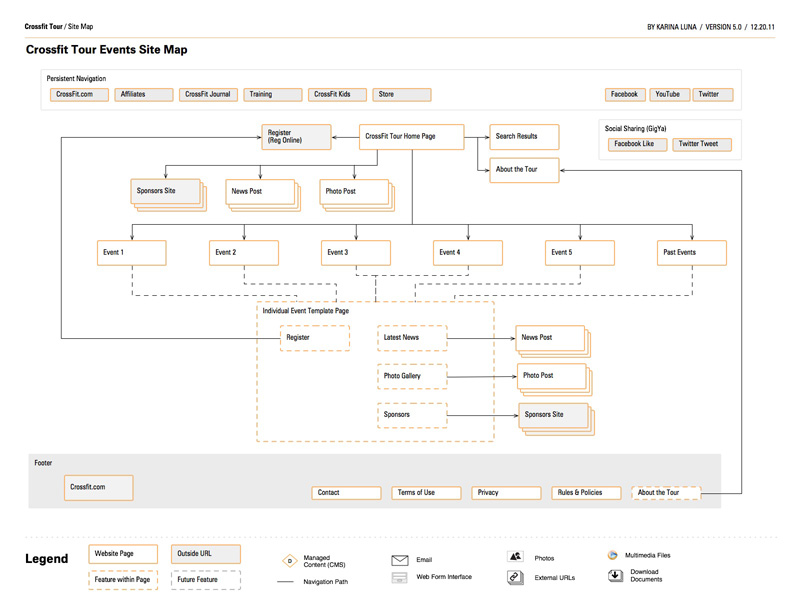Open the Past Events box
The width and height of the screenshot is (800, 613).
[x=692, y=253]
